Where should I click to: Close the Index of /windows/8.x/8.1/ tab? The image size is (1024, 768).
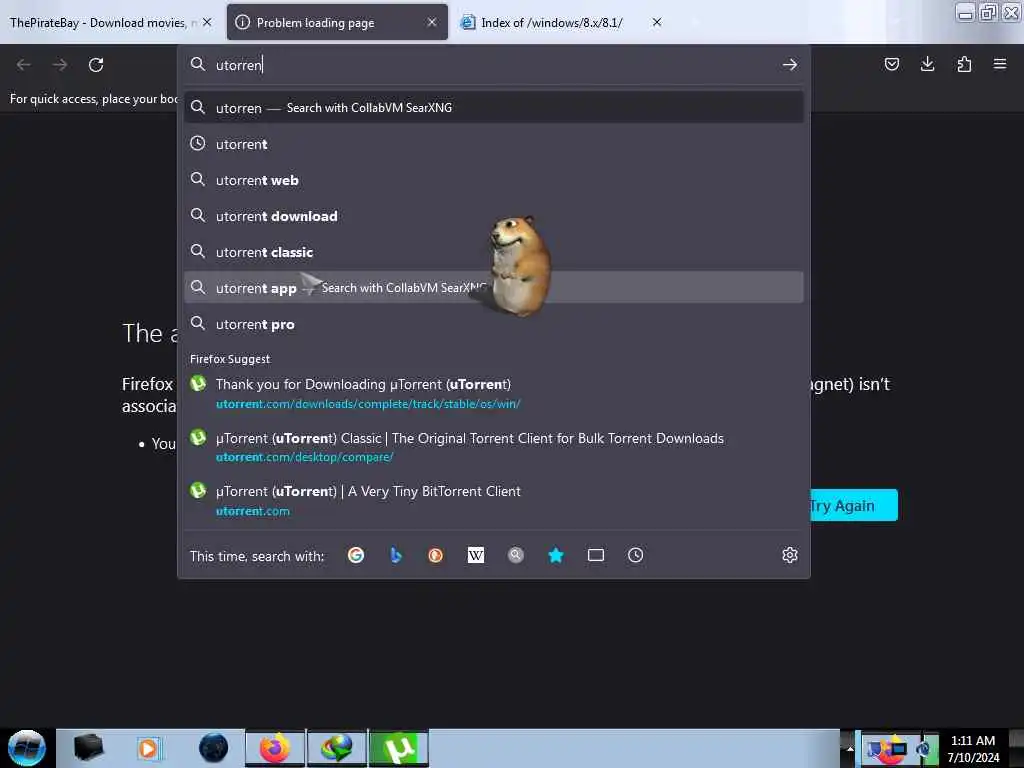[657, 22]
